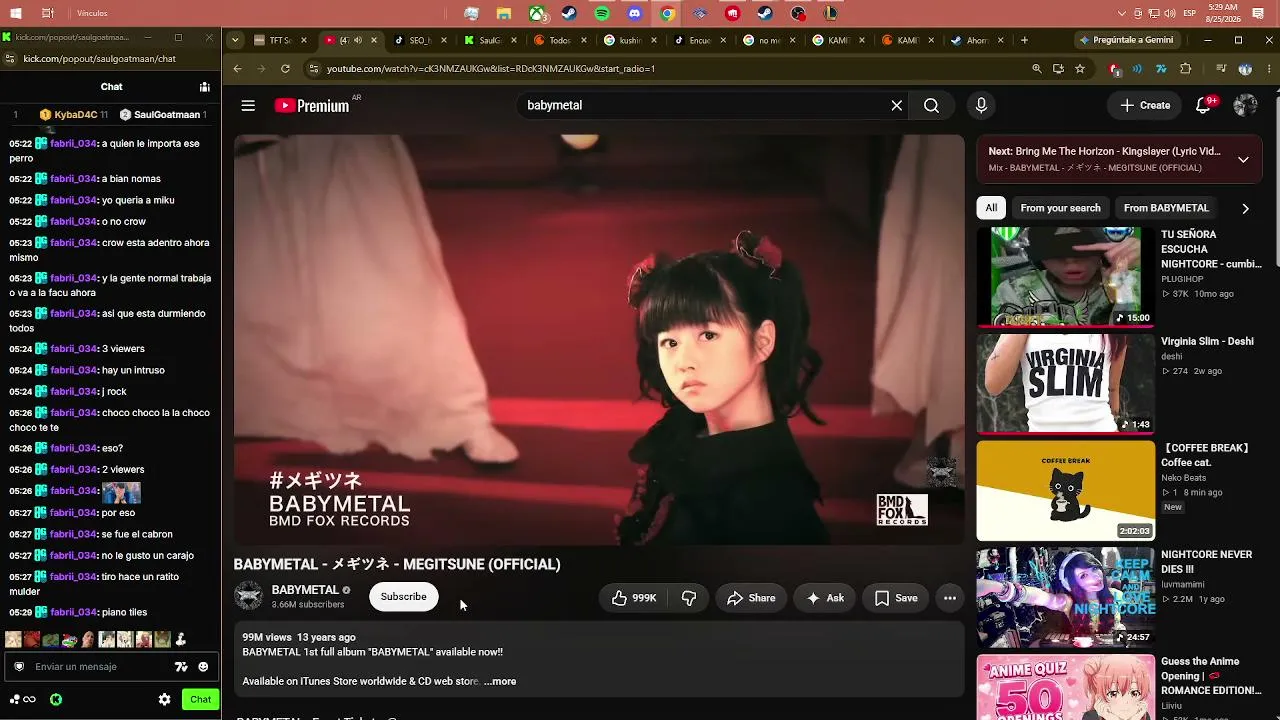Click the BABYMETAL channel name
The width and height of the screenshot is (1280, 720).
click(305, 590)
